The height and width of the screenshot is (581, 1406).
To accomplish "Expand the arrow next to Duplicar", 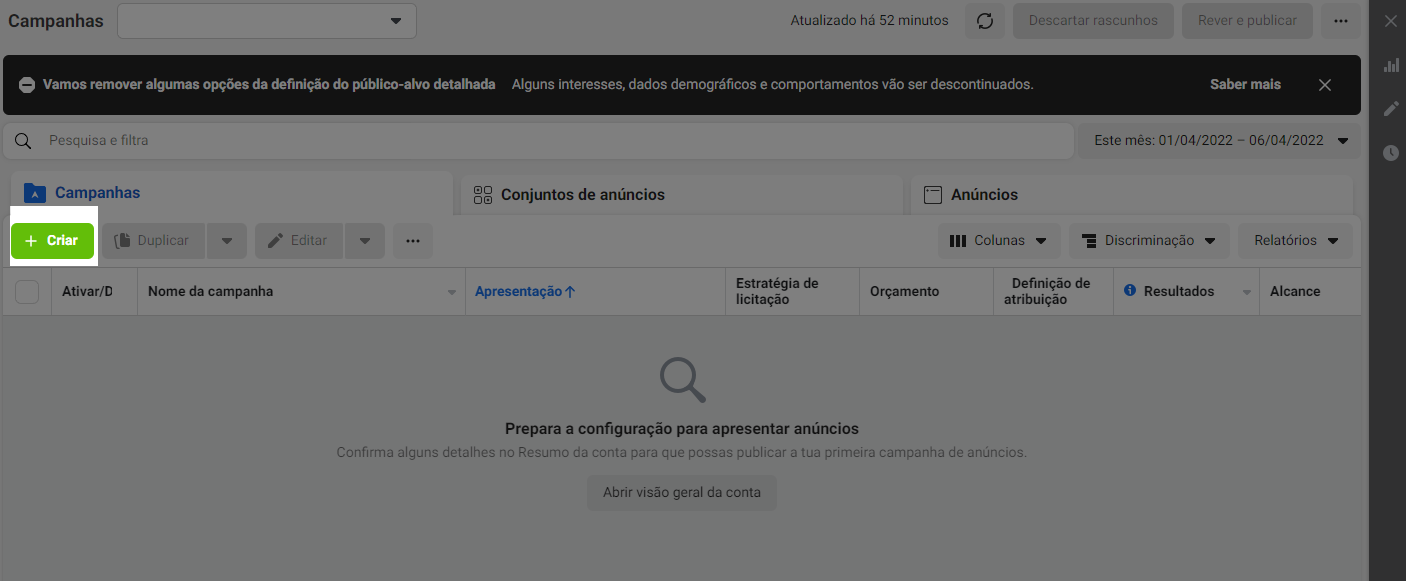I will click(227, 241).
